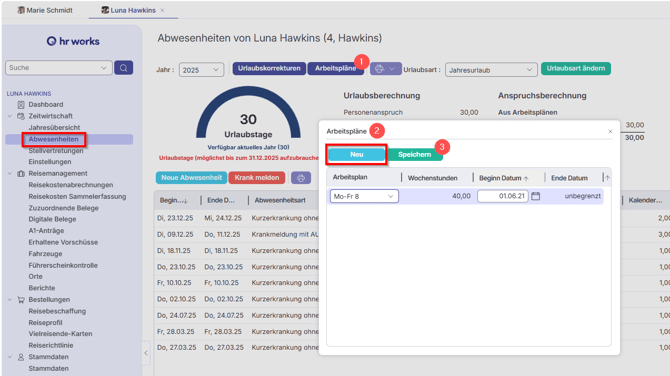Viewport: 670px width, 376px height.
Task: Open Reisekostenabrechnungen in the sidebar
Action: [71, 185]
